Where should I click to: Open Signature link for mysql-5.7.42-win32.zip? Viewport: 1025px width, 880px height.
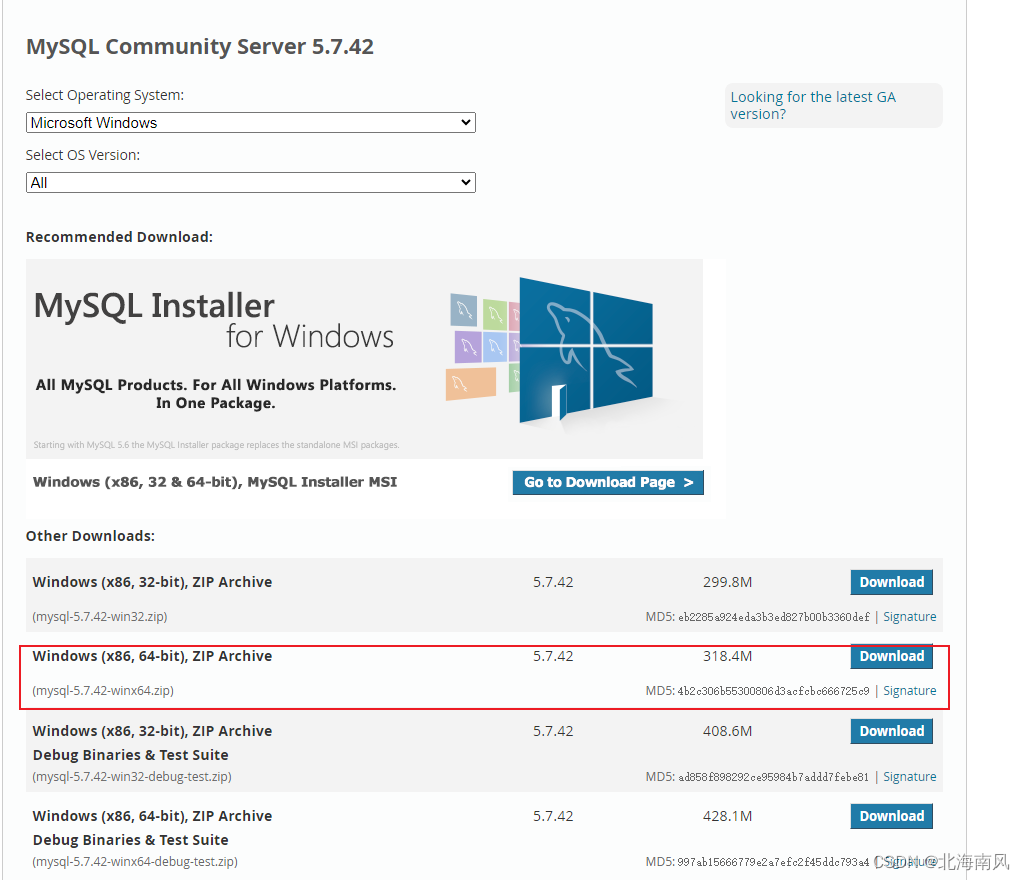pos(909,617)
